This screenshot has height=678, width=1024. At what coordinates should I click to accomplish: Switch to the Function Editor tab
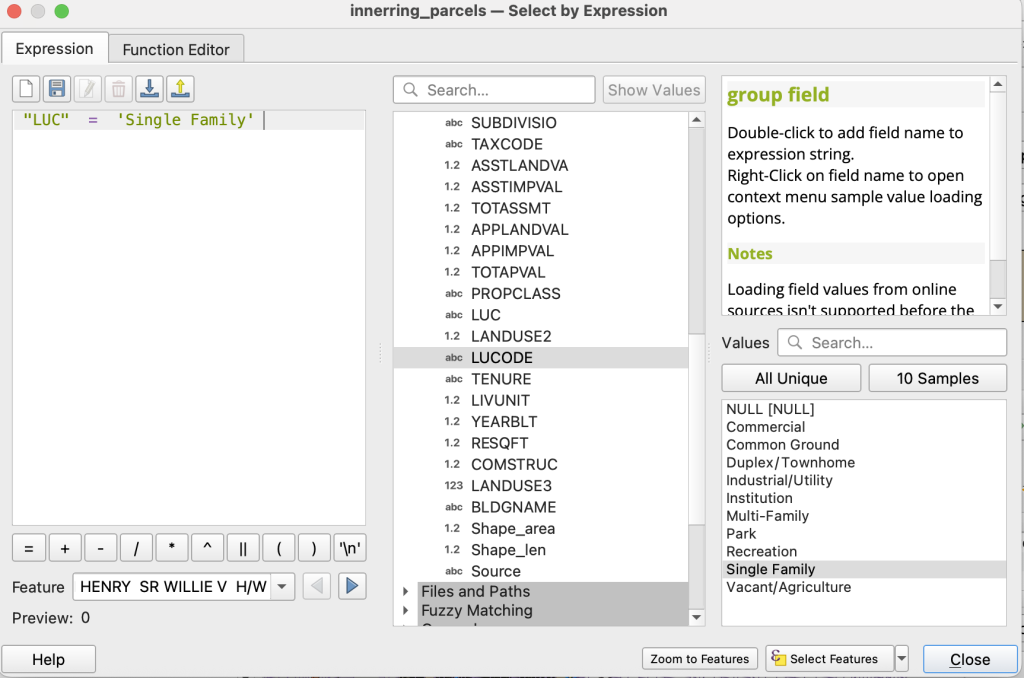click(176, 49)
